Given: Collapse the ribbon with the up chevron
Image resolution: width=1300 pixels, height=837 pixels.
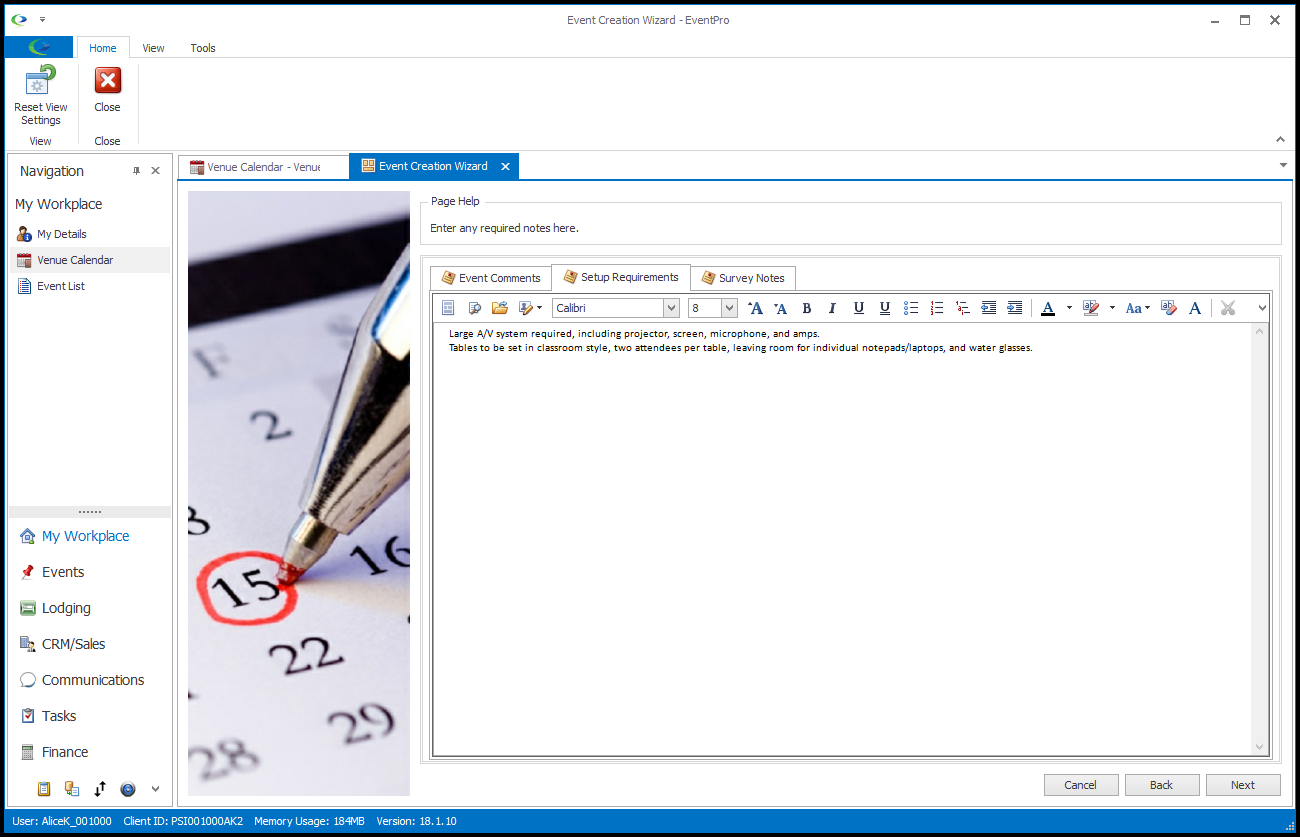Looking at the screenshot, I should point(1280,140).
